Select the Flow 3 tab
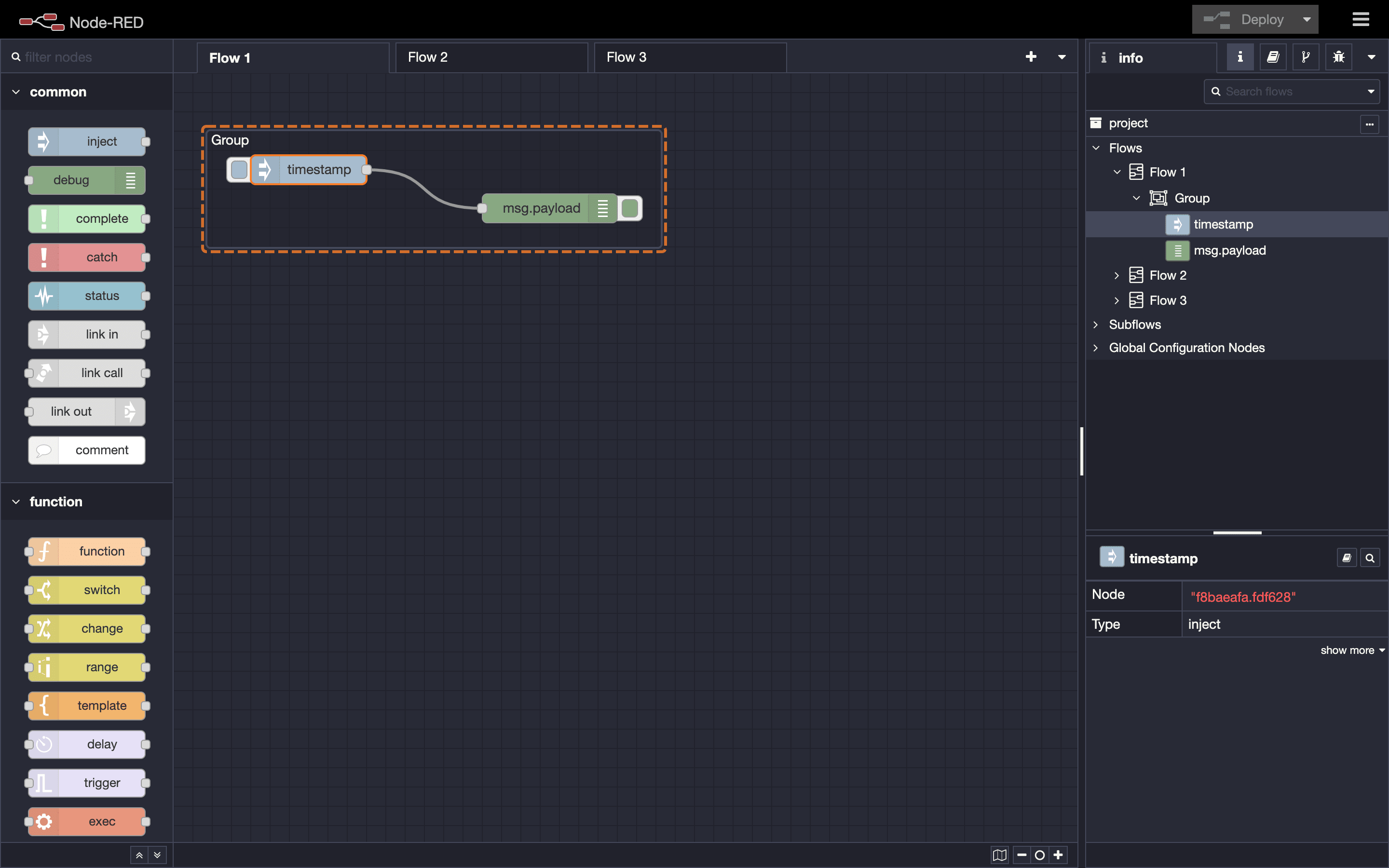The width and height of the screenshot is (1389, 868). click(x=624, y=57)
